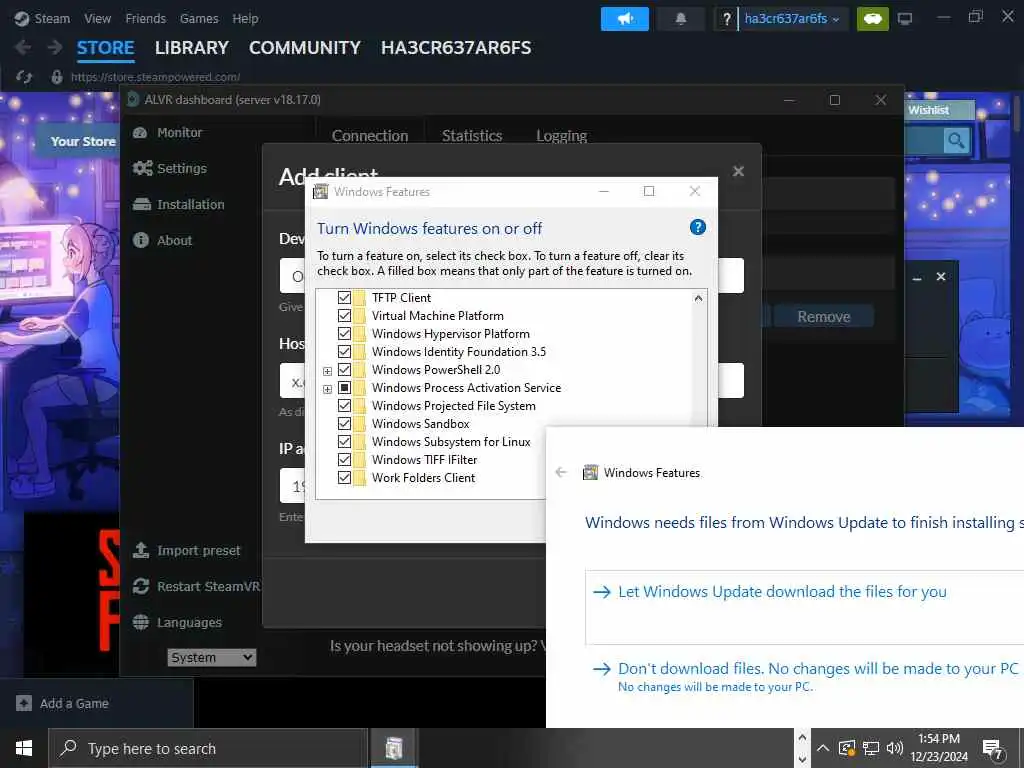Image resolution: width=1024 pixels, height=768 pixels.
Task: Switch to Steam LIBRARY tab
Action: [192, 48]
